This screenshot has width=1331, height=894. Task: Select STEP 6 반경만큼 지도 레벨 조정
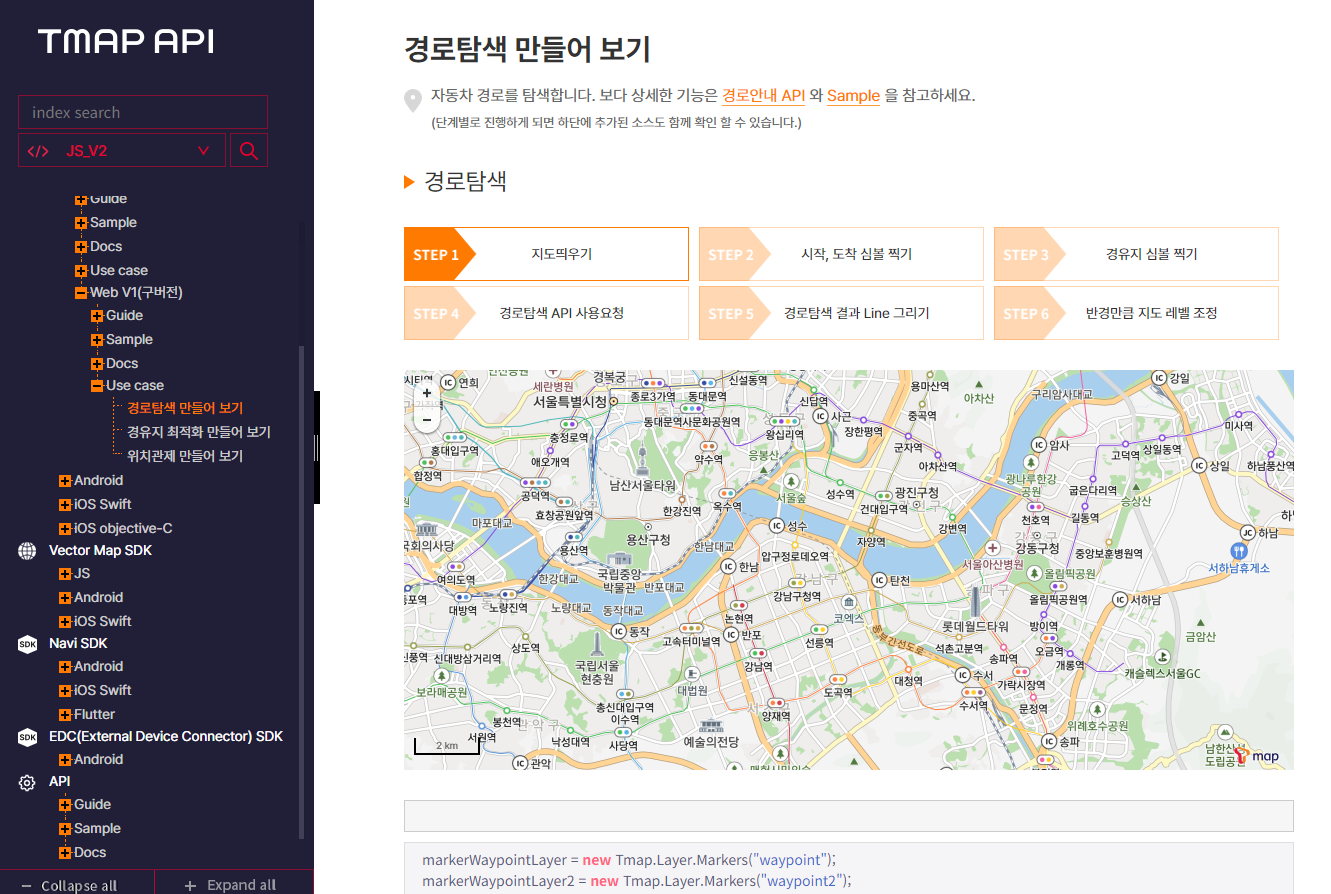[x=1136, y=313]
